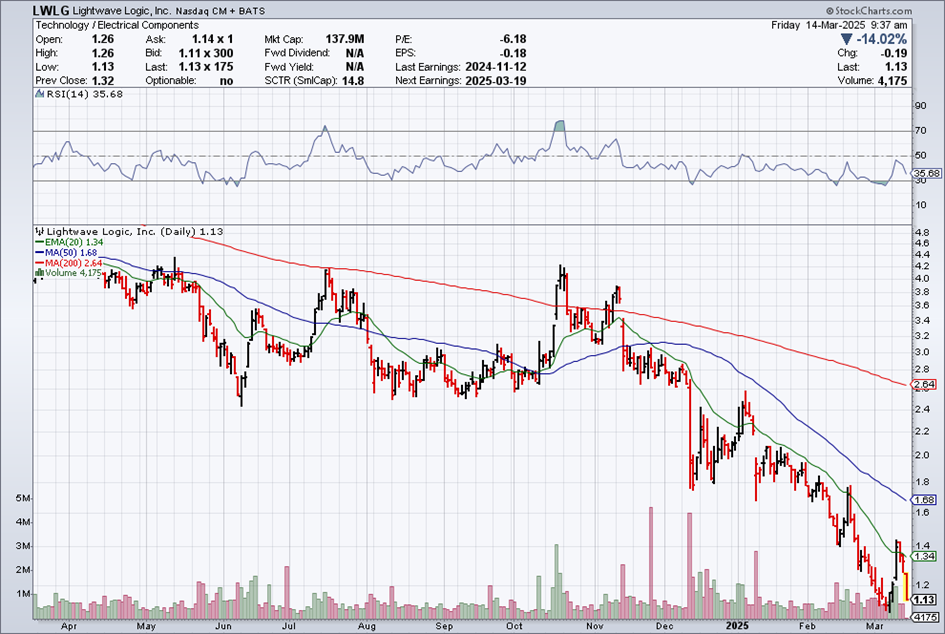The width and height of the screenshot is (945, 634).
Task: Click the Low price value in quote table
Action: (x=102, y=67)
